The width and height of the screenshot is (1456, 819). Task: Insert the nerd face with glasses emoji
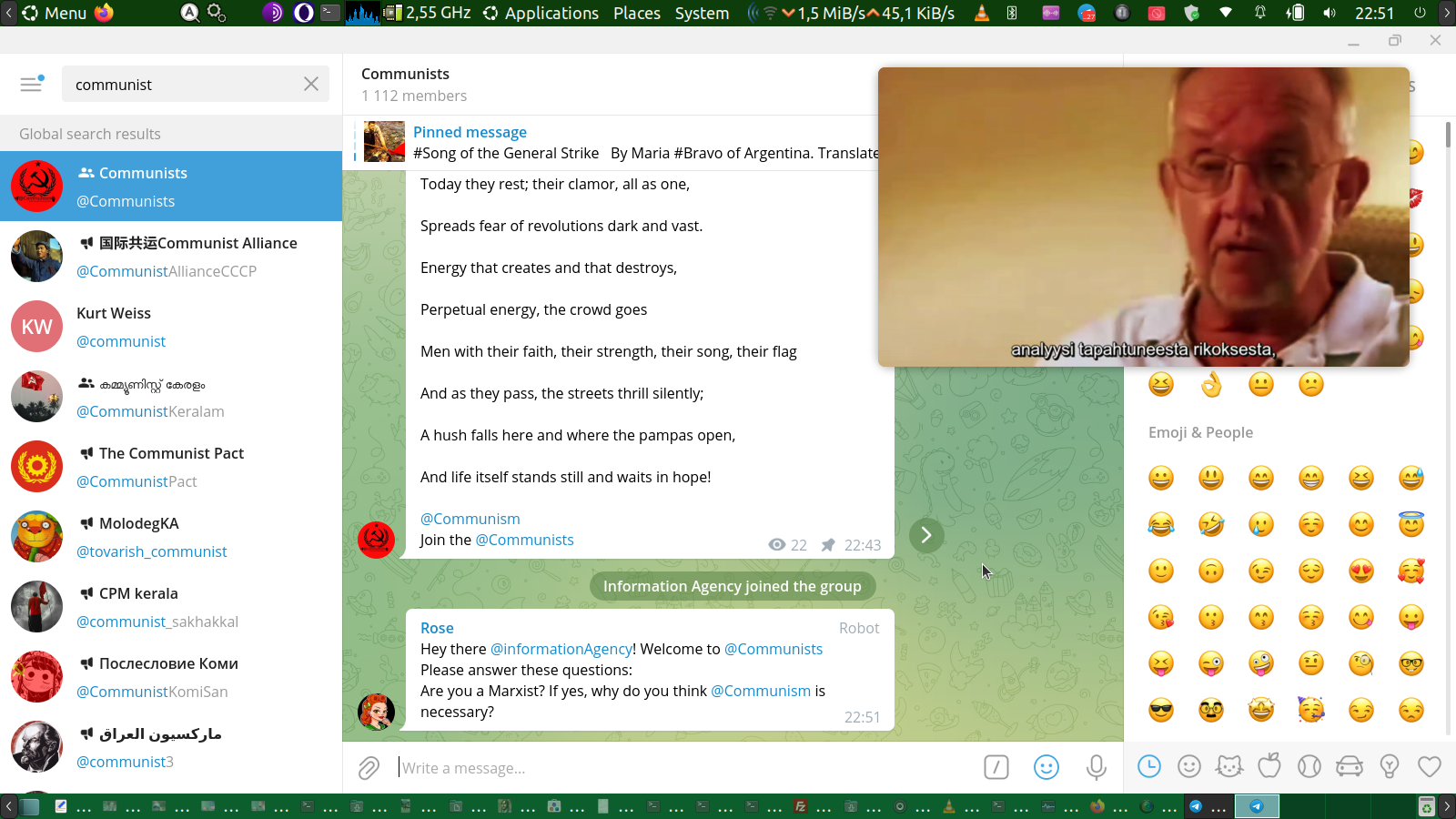(1411, 663)
